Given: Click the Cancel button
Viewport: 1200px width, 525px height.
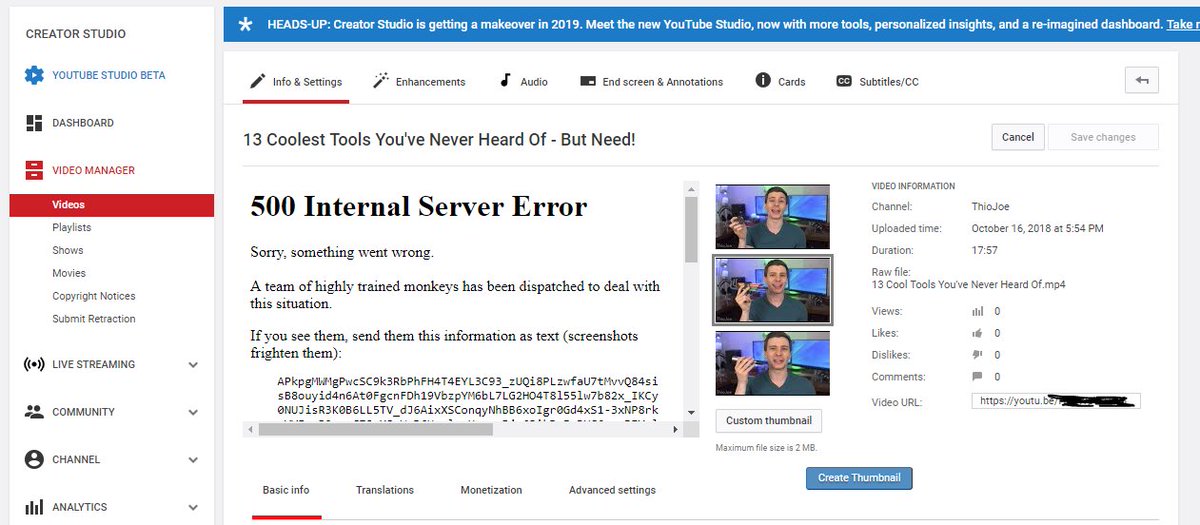Looking at the screenshot, I should click(x=1018, y=137).
